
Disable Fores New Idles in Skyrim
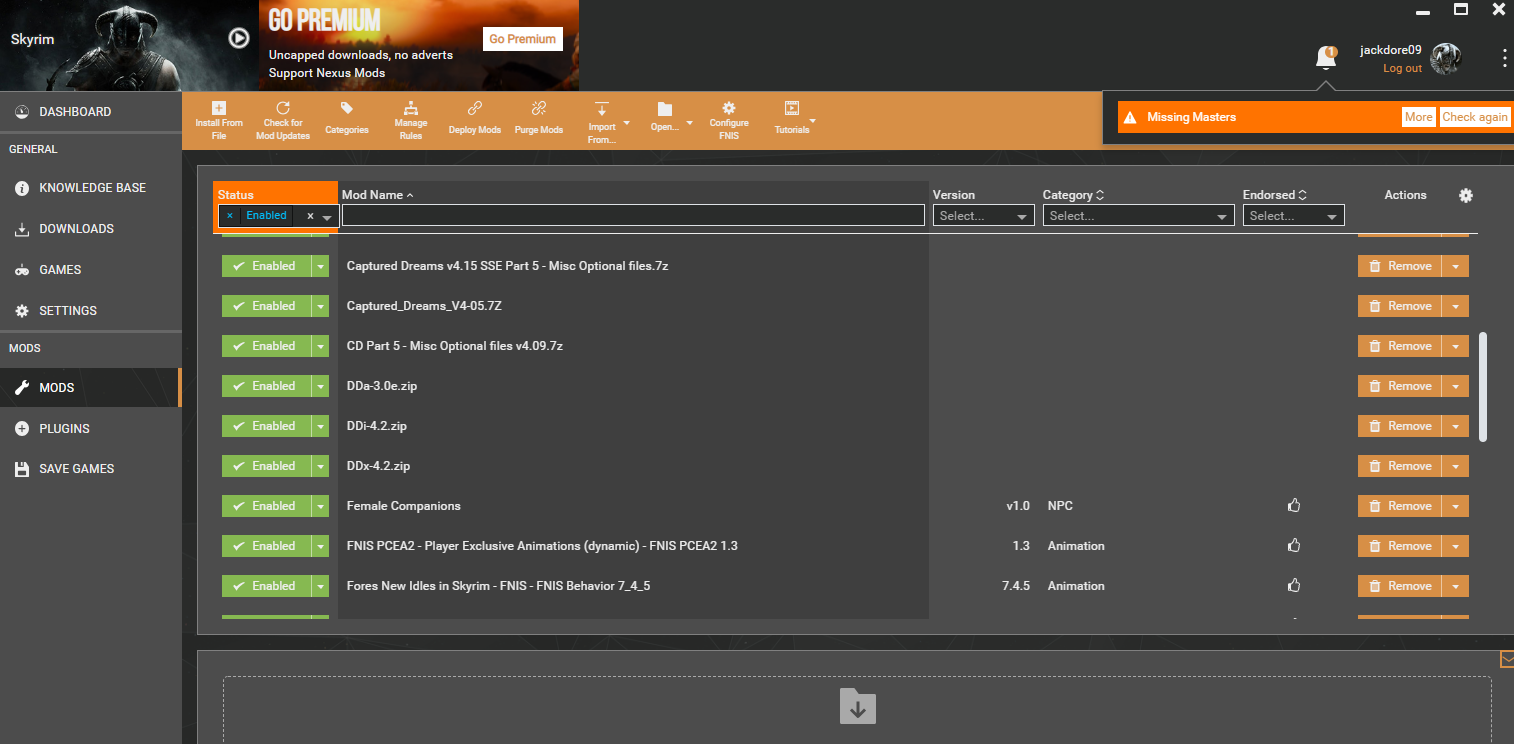tap(266, 586)
